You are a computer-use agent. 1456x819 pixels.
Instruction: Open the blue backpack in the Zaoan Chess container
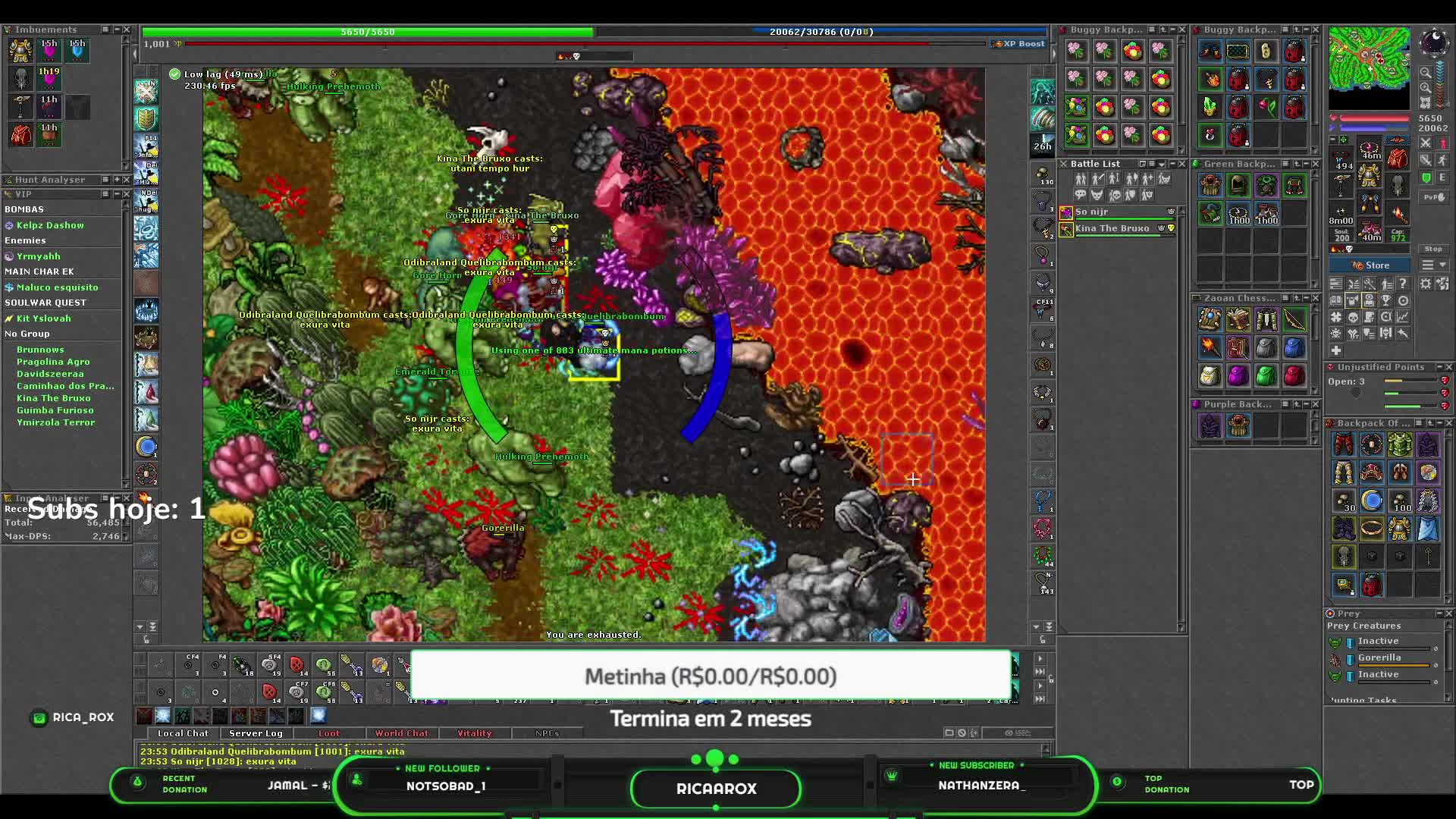(x=1294, y=347)
